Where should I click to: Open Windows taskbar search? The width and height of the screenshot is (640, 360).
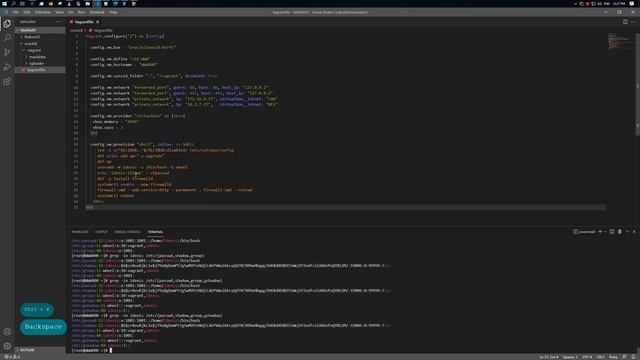[x=13, y=4]
